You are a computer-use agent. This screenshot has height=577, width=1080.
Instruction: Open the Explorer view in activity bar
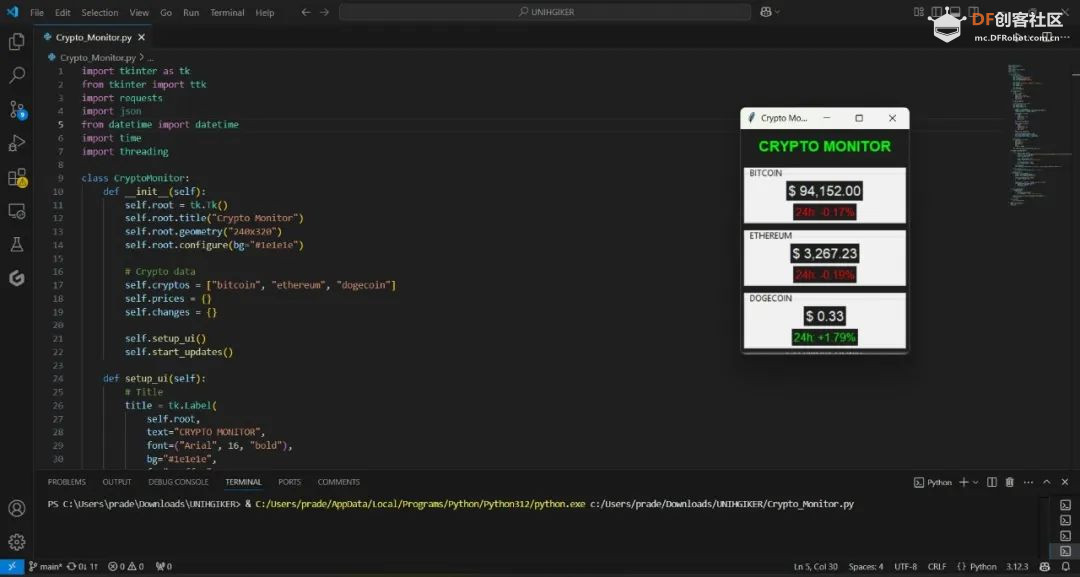(17, 41)
